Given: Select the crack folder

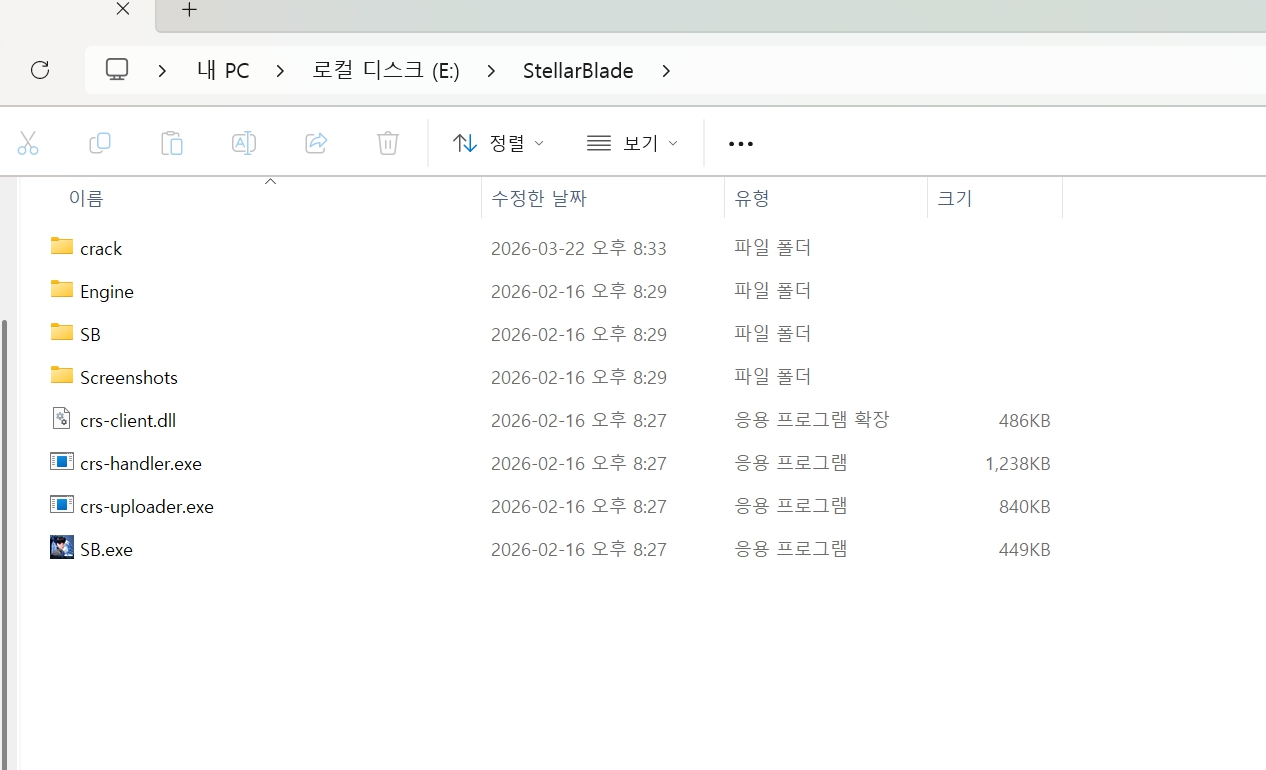Looking at the screenshot, I should 101,248.
